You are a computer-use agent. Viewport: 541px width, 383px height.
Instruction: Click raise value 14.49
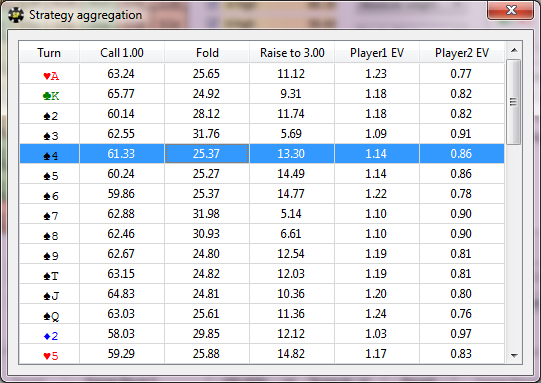pyautogui.click(x=291, y=174)
